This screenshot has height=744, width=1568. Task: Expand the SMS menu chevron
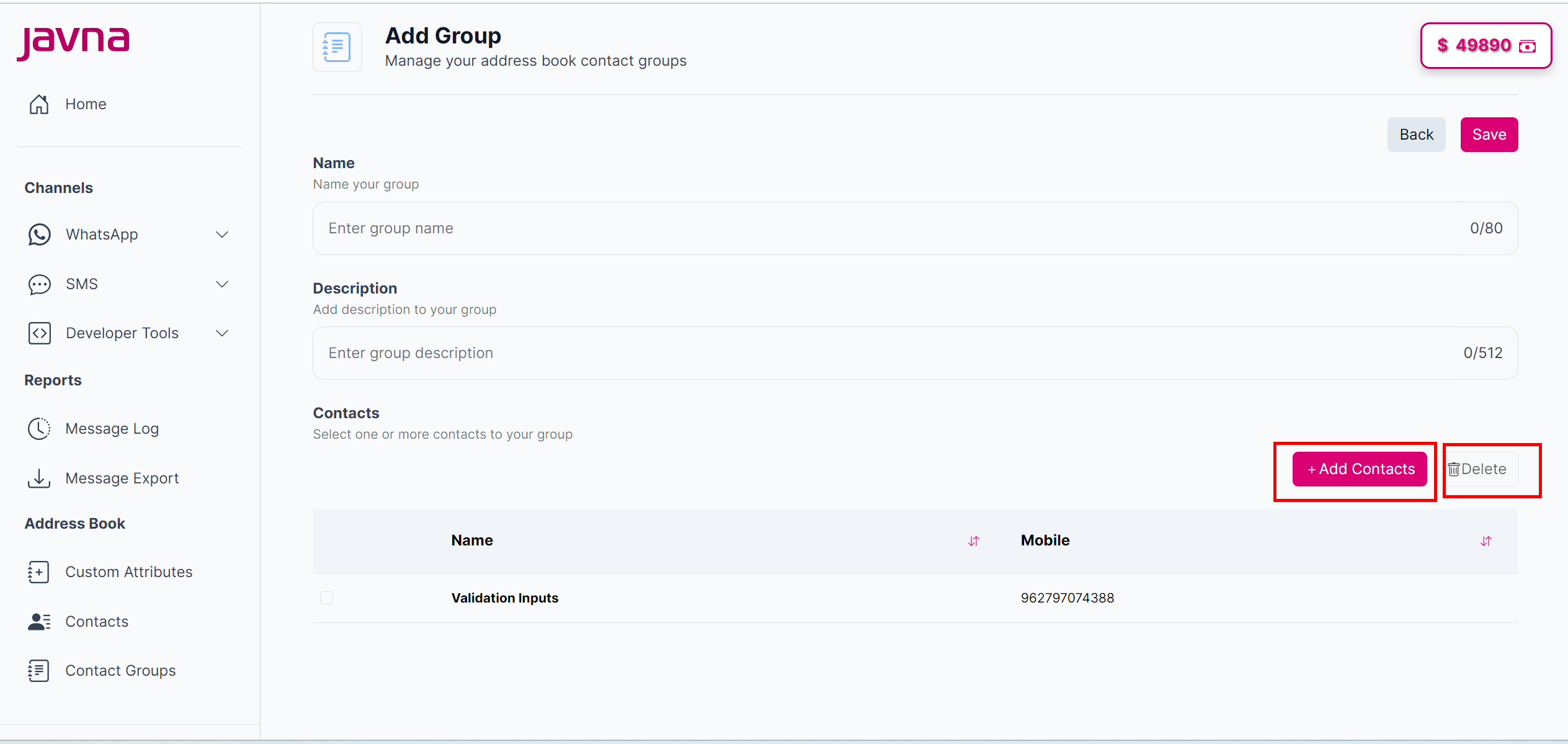tap(222, 284)
